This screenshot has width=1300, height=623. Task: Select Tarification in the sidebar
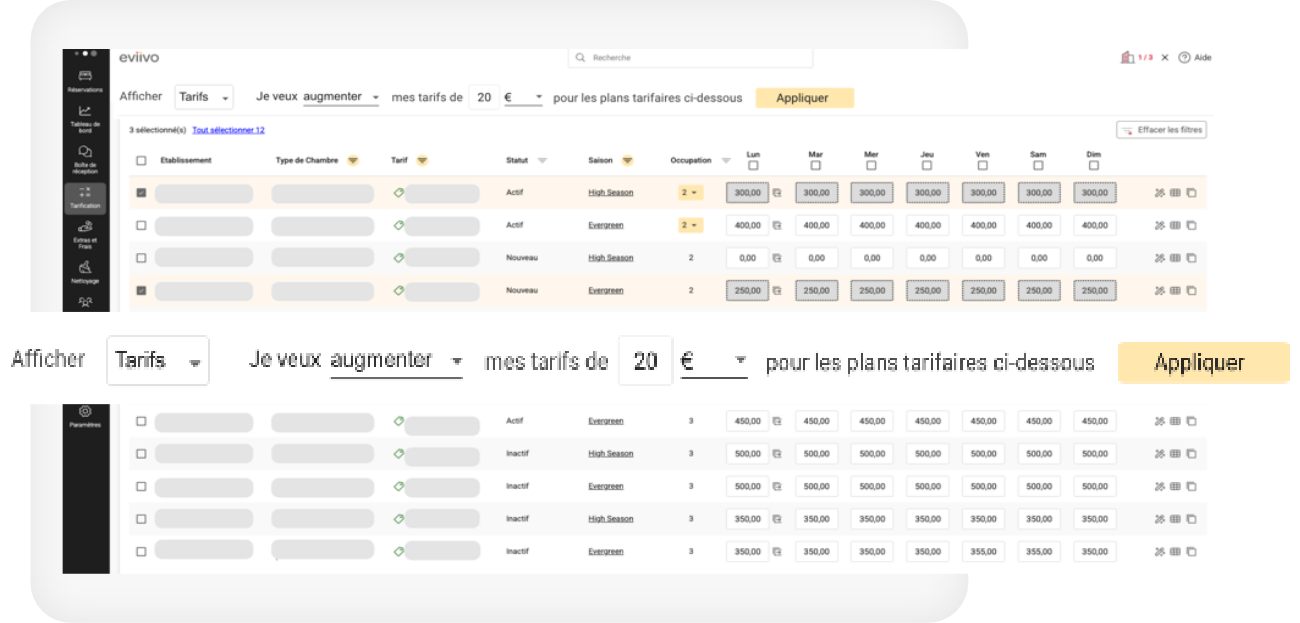(85, 197)
